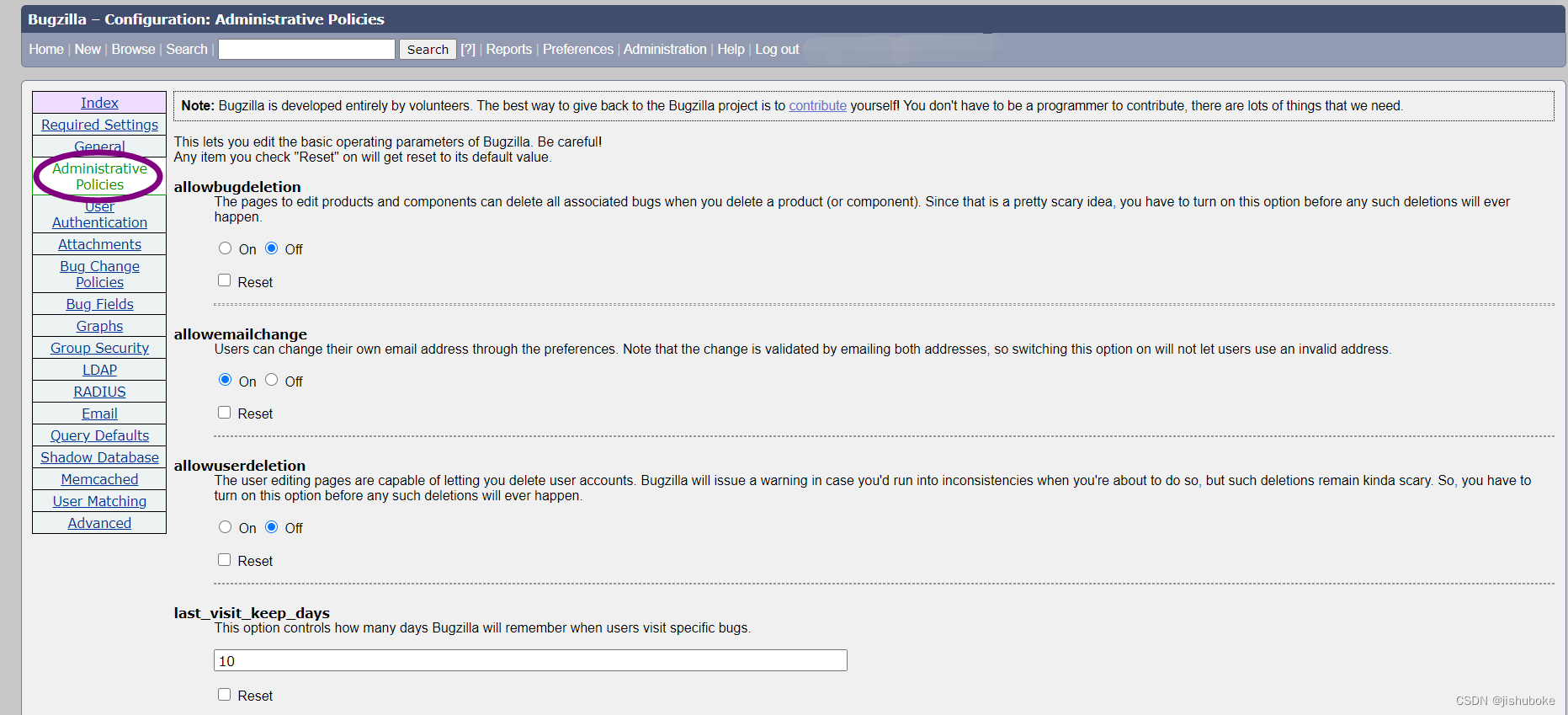
Task: Open the New bug link
Action: pyautogui.click(x=88, y=50)
